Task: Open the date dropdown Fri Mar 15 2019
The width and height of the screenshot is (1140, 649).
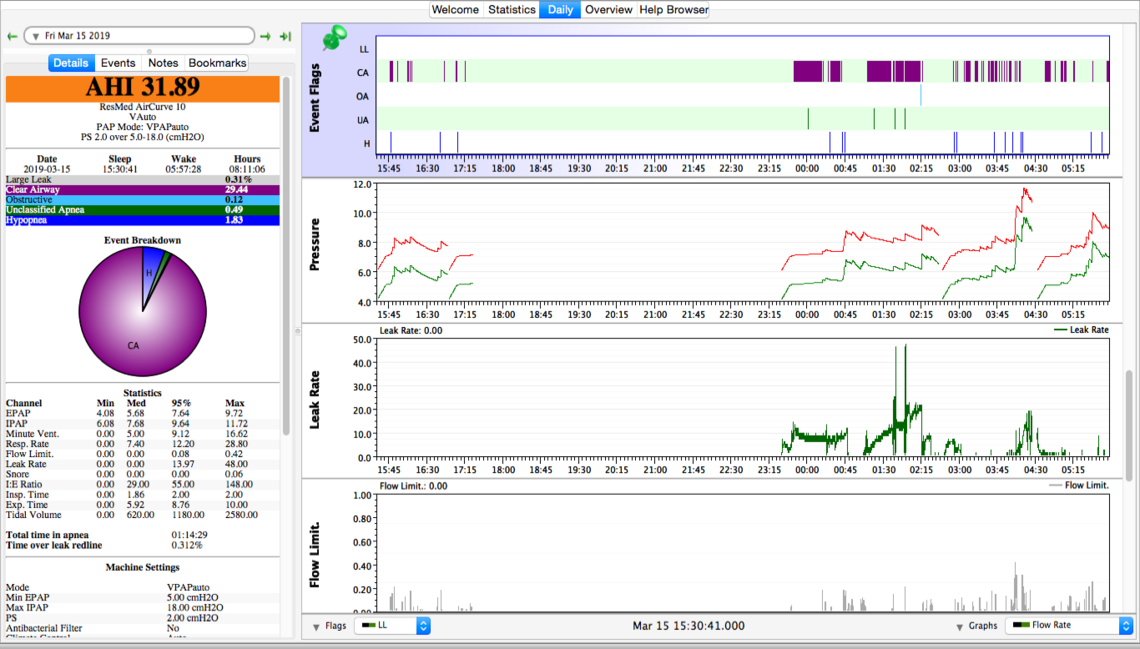Action: pyautogui.click(x=139, y=36)
